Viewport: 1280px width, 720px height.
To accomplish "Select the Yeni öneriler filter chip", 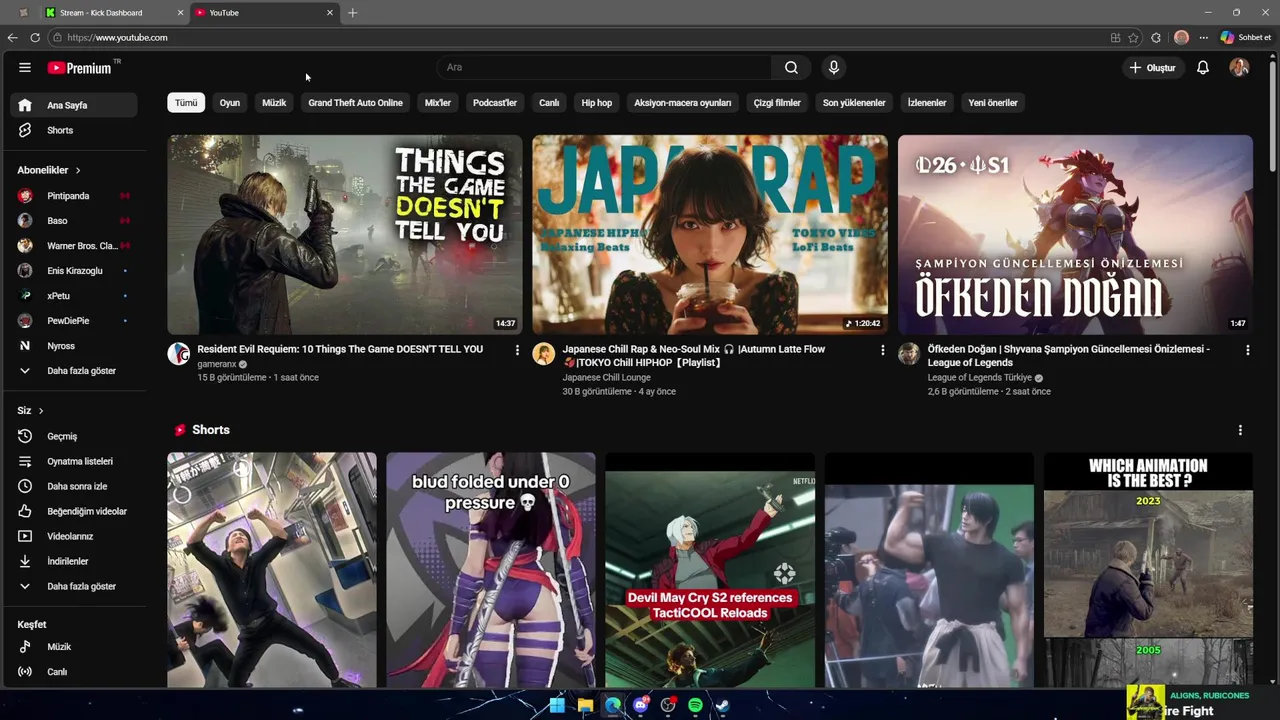I will 993,103.
